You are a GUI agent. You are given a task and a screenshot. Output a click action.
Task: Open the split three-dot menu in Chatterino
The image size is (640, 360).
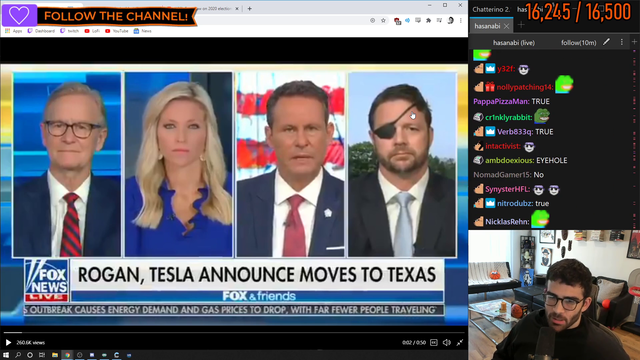622,42
